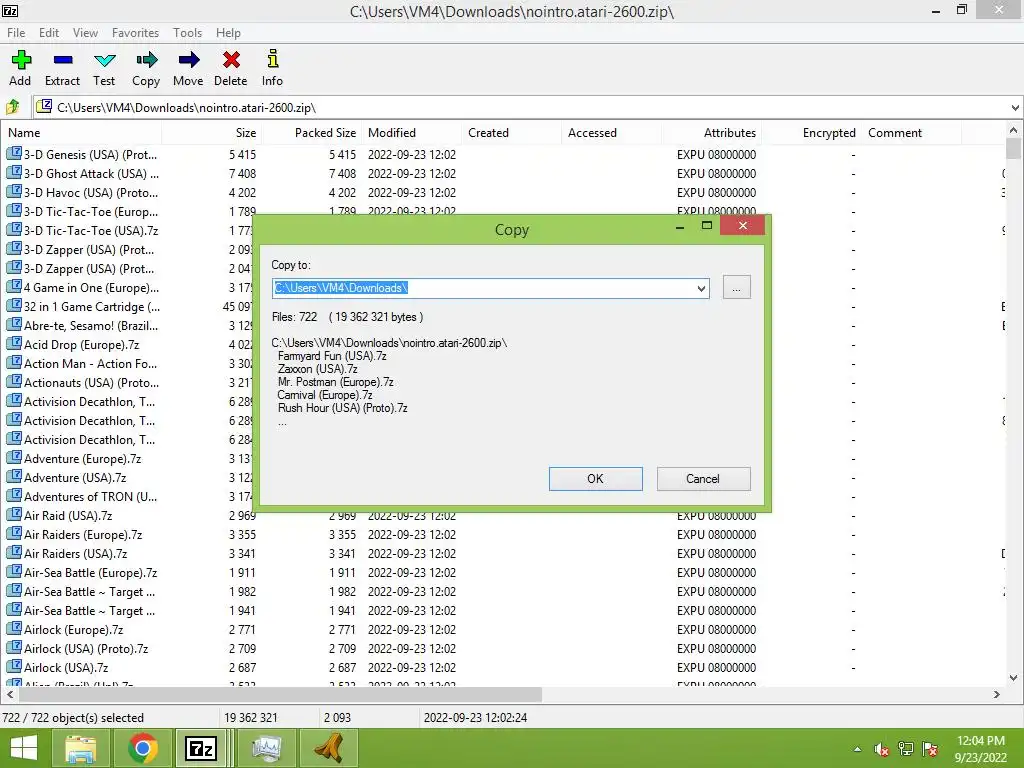Select 3-D Ghost Attack (USA) file row
This screenshot has width=1024, height=768.
tap(503, 174)
